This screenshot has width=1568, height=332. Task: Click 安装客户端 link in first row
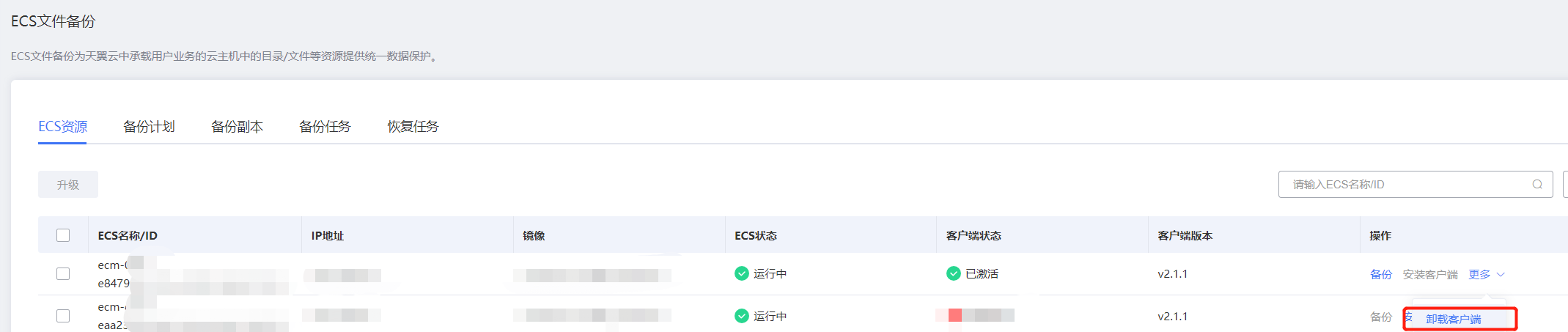(1430, 274)
